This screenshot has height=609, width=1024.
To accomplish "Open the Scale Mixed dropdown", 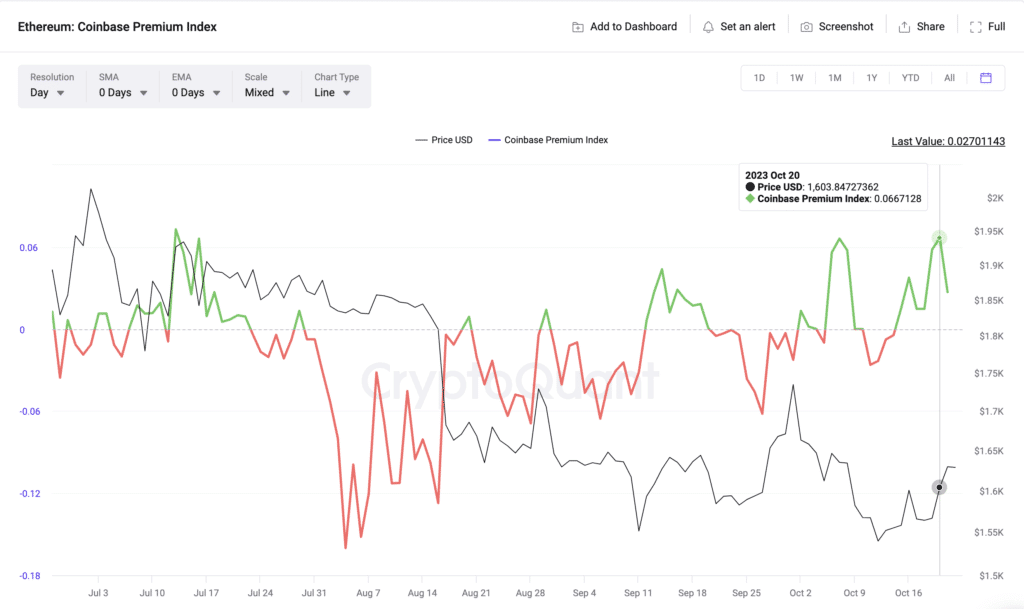I will click(x=267, y=93).
